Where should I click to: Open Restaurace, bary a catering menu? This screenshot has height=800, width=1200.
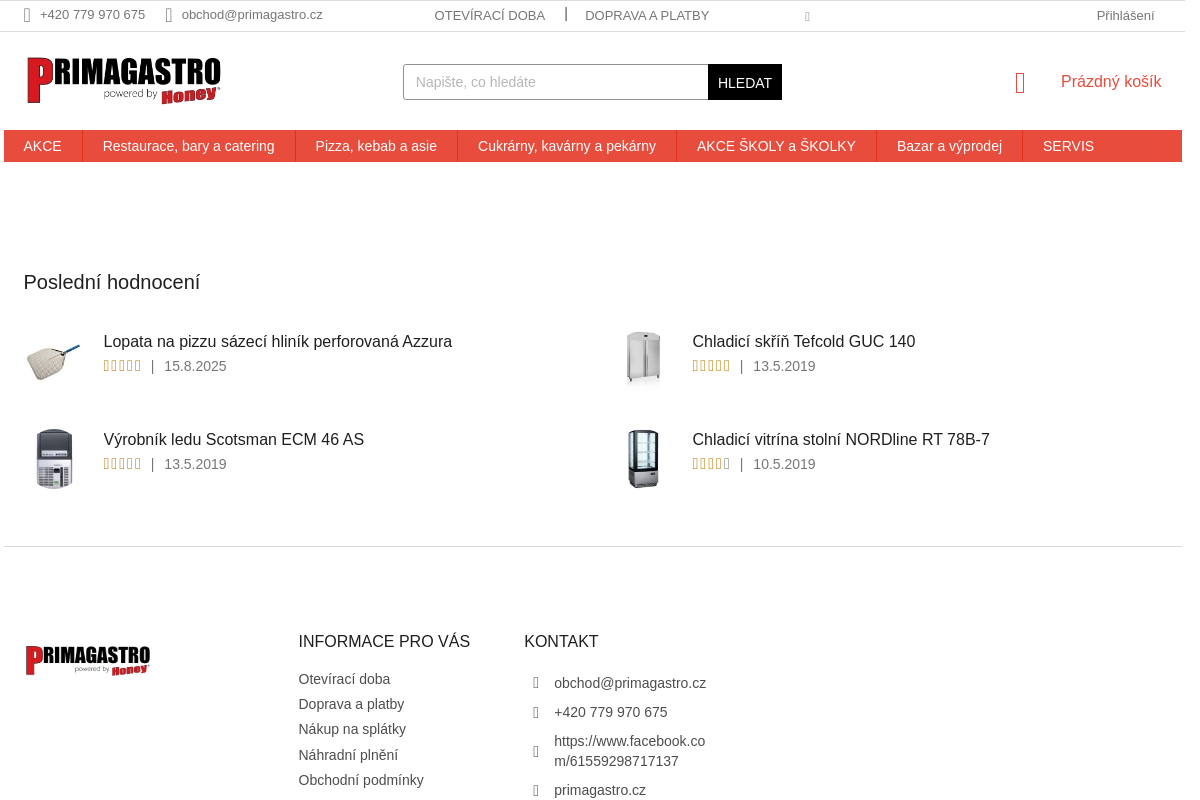189,146
